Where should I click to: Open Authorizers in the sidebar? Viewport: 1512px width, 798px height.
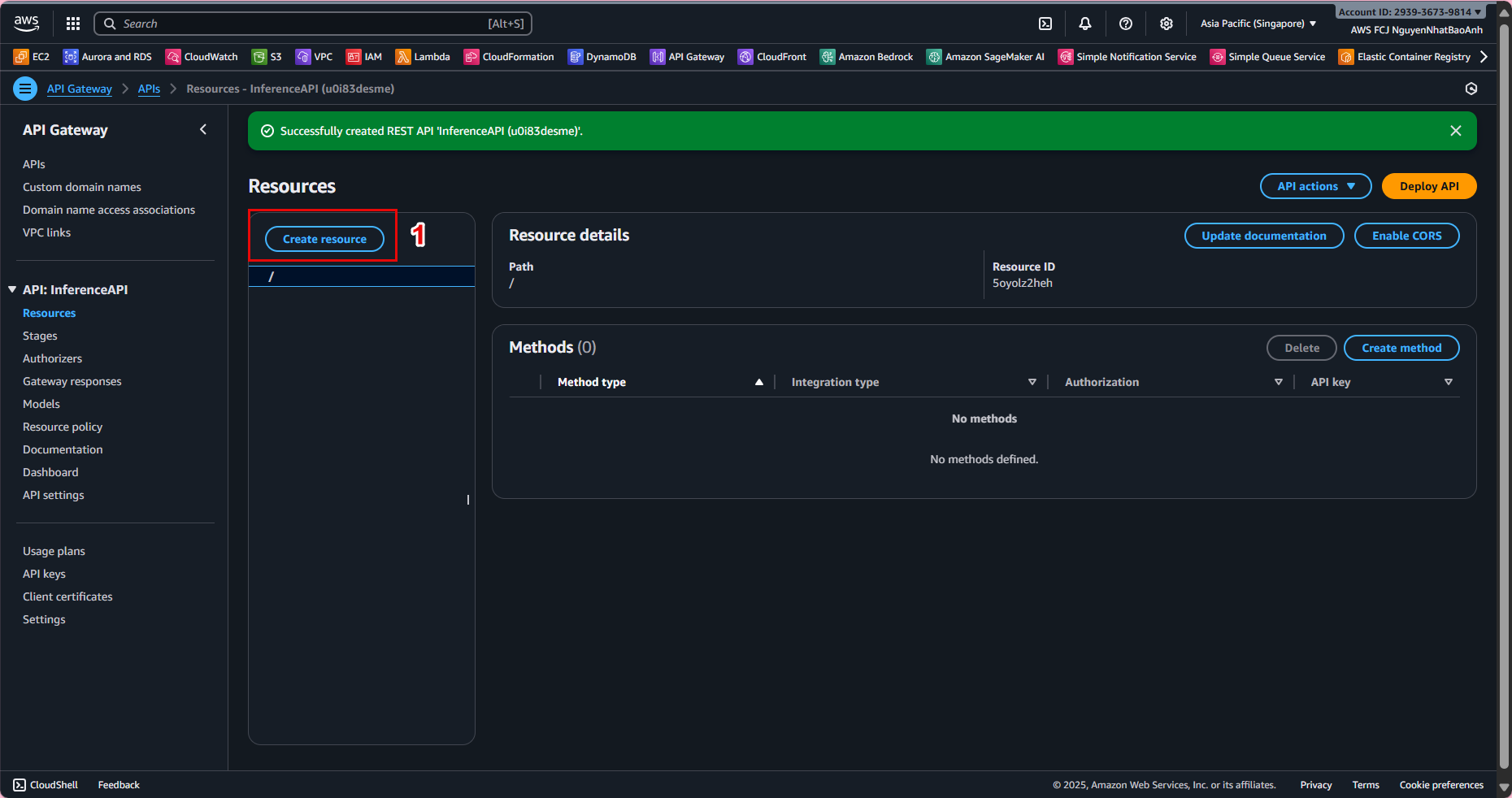[52, 358]
